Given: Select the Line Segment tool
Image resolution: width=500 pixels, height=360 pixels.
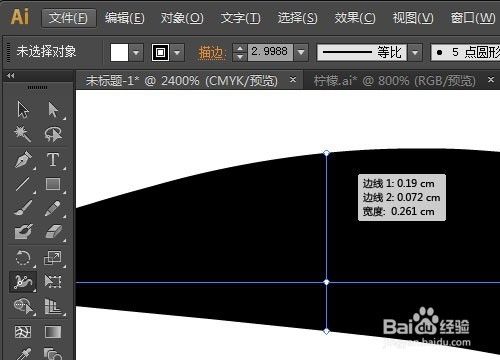Looking at the screenshot, I should coord(23,184).
